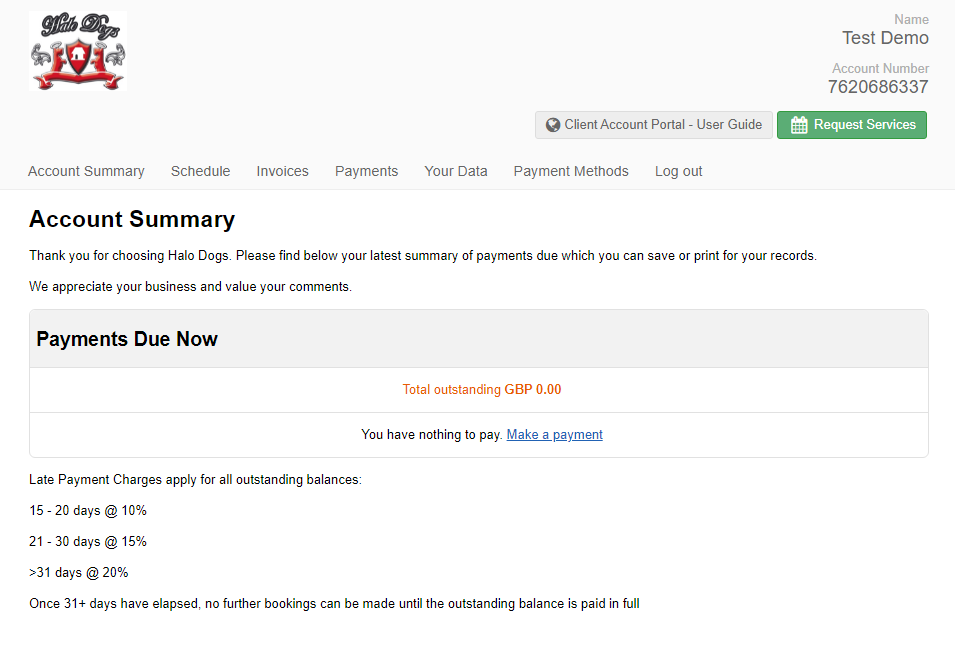This screenshot has width=955, height=660.
Task: Click 'Thank you for choosing Halo Dogs' paragraph
Action: click(x=423, y=256)
